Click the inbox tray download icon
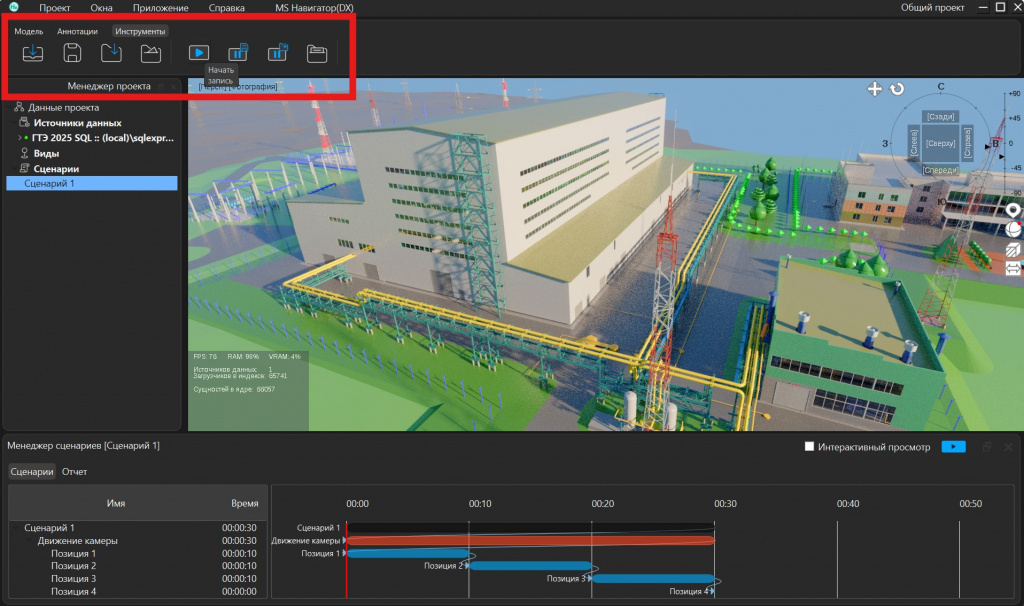The height and width of the screenshot is (606, 1024). click(x=33, y=53)
